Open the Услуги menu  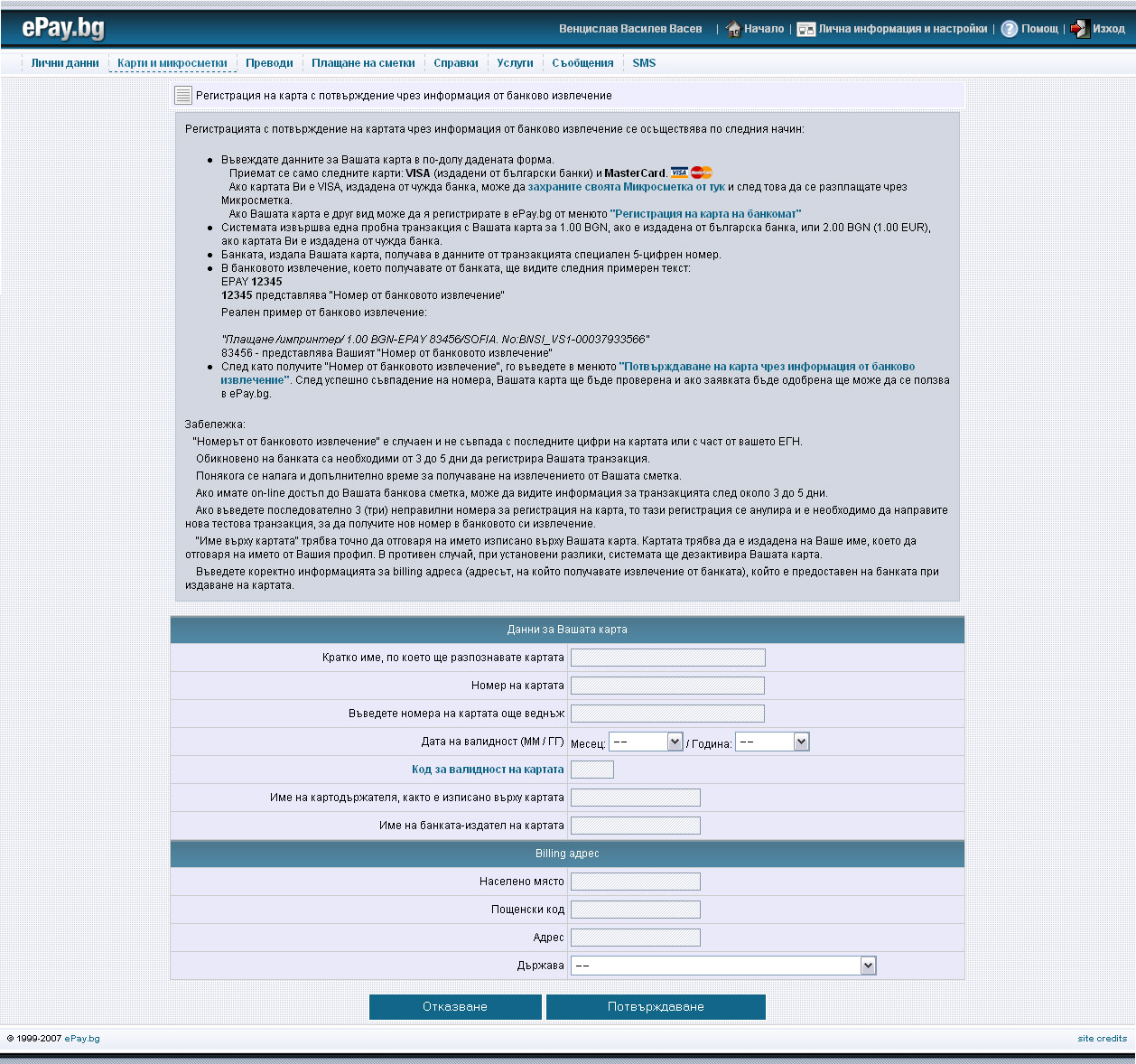click(515, 63)
